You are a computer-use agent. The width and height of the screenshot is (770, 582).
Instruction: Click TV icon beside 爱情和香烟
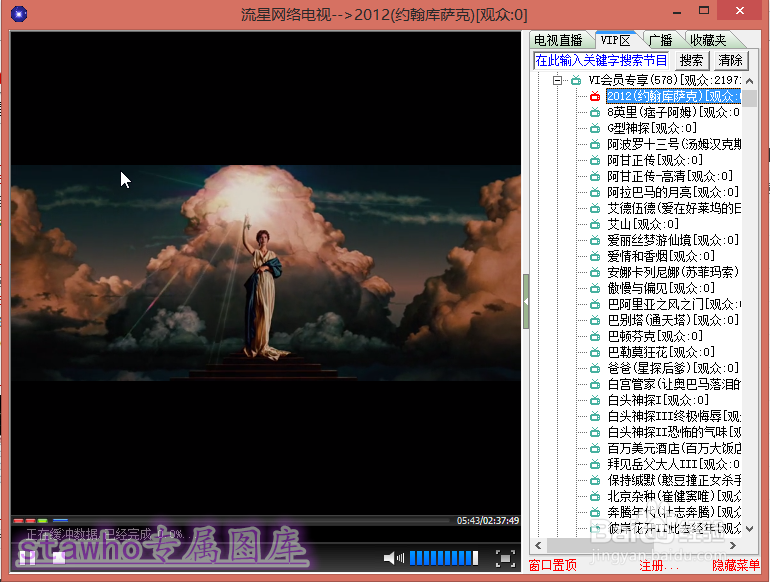pos(595,256)
